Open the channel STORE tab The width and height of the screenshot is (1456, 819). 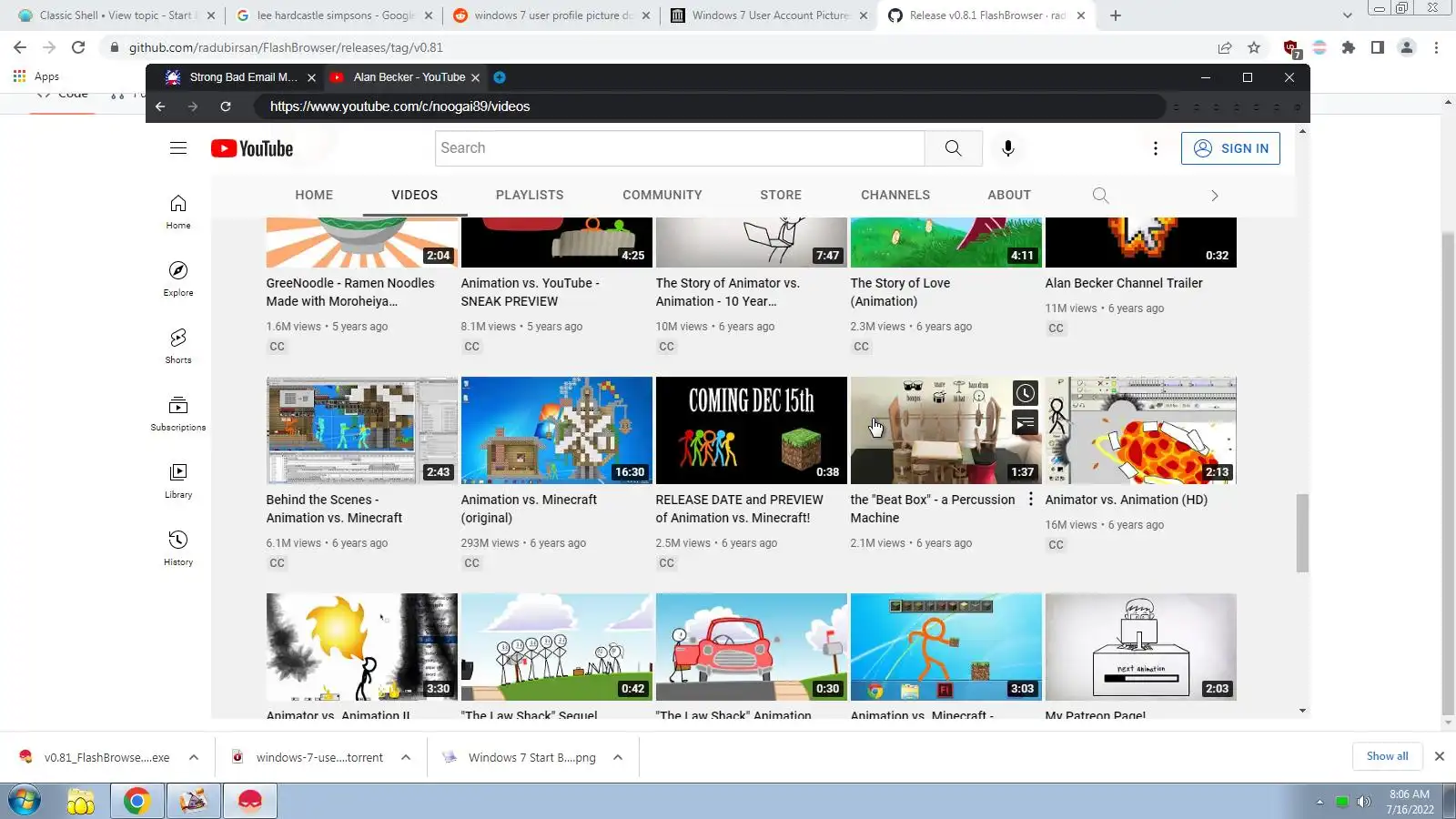click(781, 195)
